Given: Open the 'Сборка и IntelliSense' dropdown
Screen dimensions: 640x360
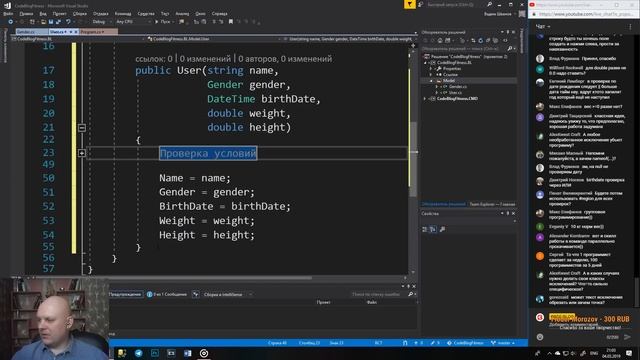Looking at the screenshot, I should click(x=227, y=294).
